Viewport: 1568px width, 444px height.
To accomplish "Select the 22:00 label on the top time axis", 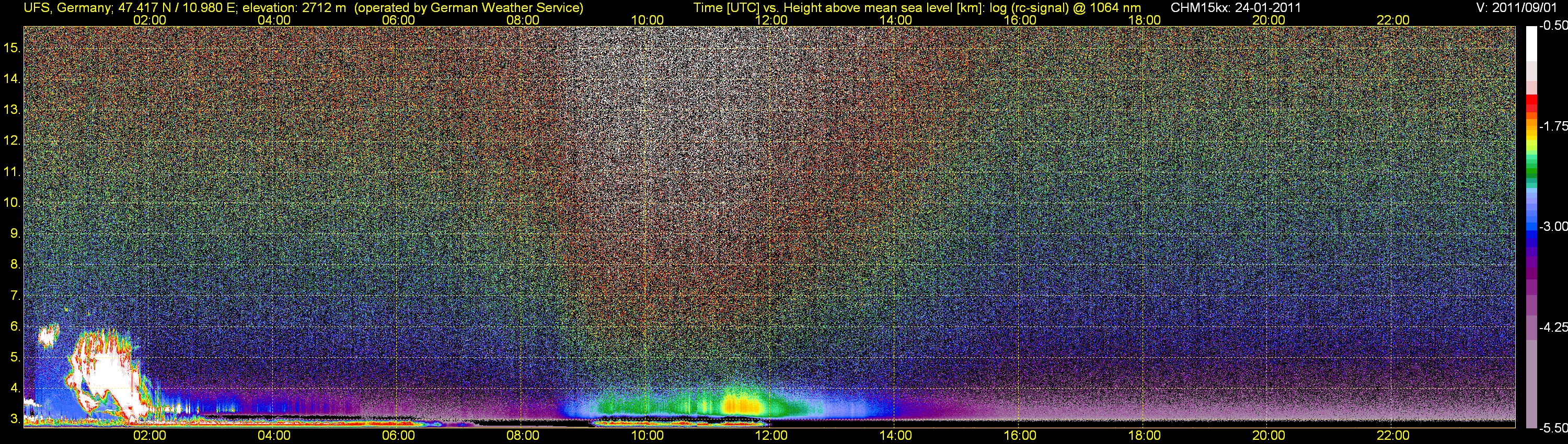I will pyautogui.click(x=1393, y=20).
